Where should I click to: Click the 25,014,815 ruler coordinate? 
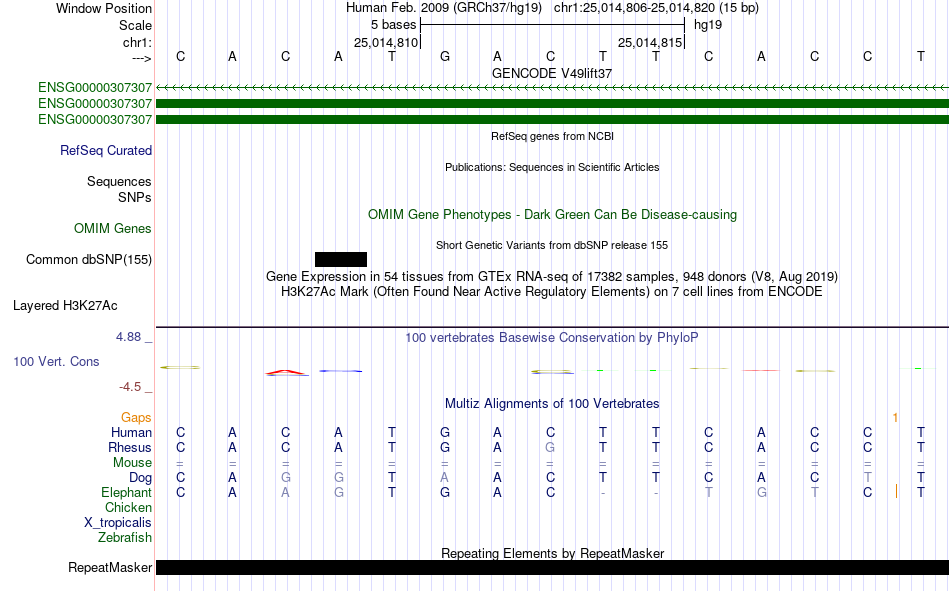(650, 42)
